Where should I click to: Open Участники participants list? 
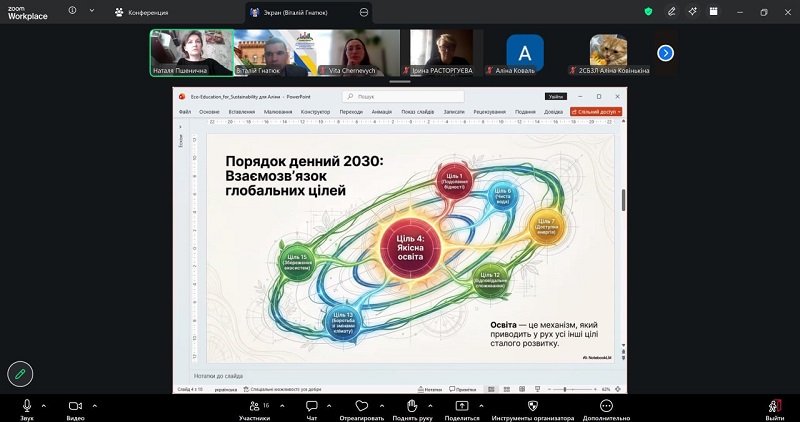click(255, 409)
